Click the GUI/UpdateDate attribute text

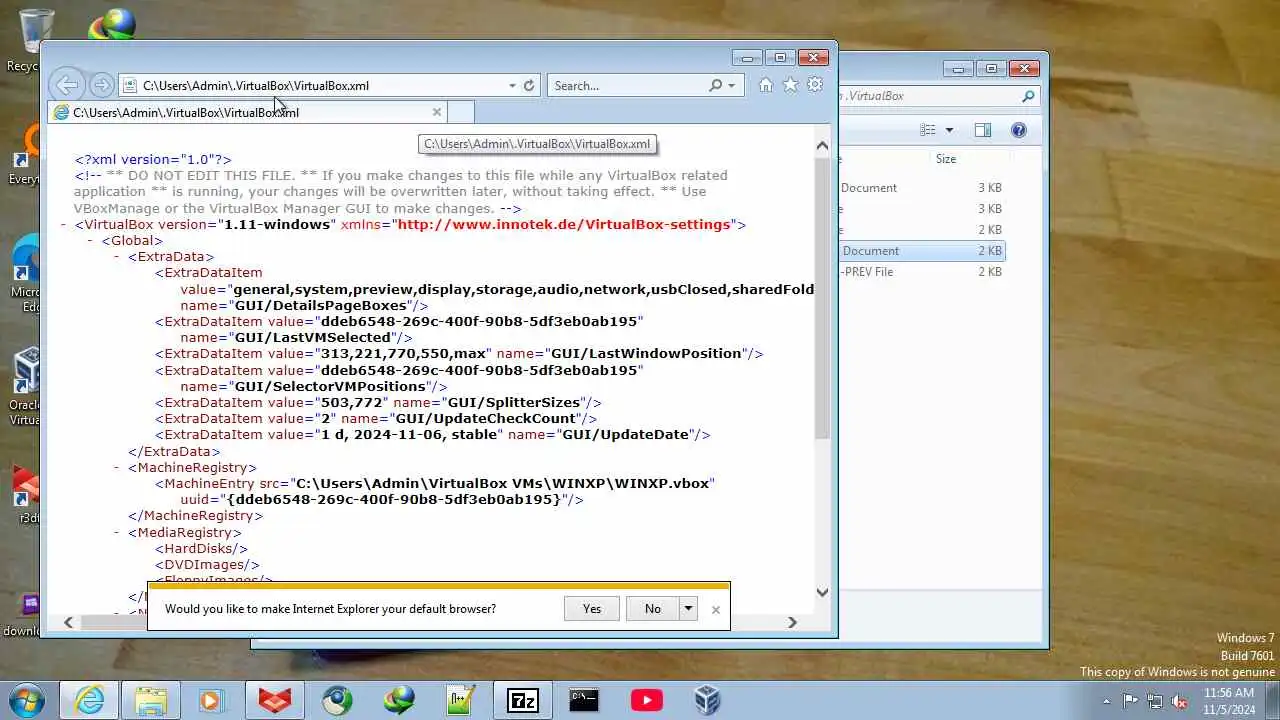(x=625, y=434)
